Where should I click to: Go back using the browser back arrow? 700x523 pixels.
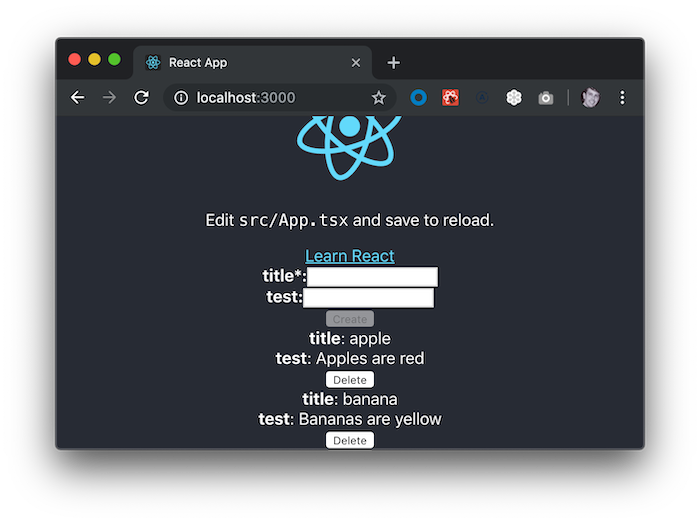tap(78, 97)
